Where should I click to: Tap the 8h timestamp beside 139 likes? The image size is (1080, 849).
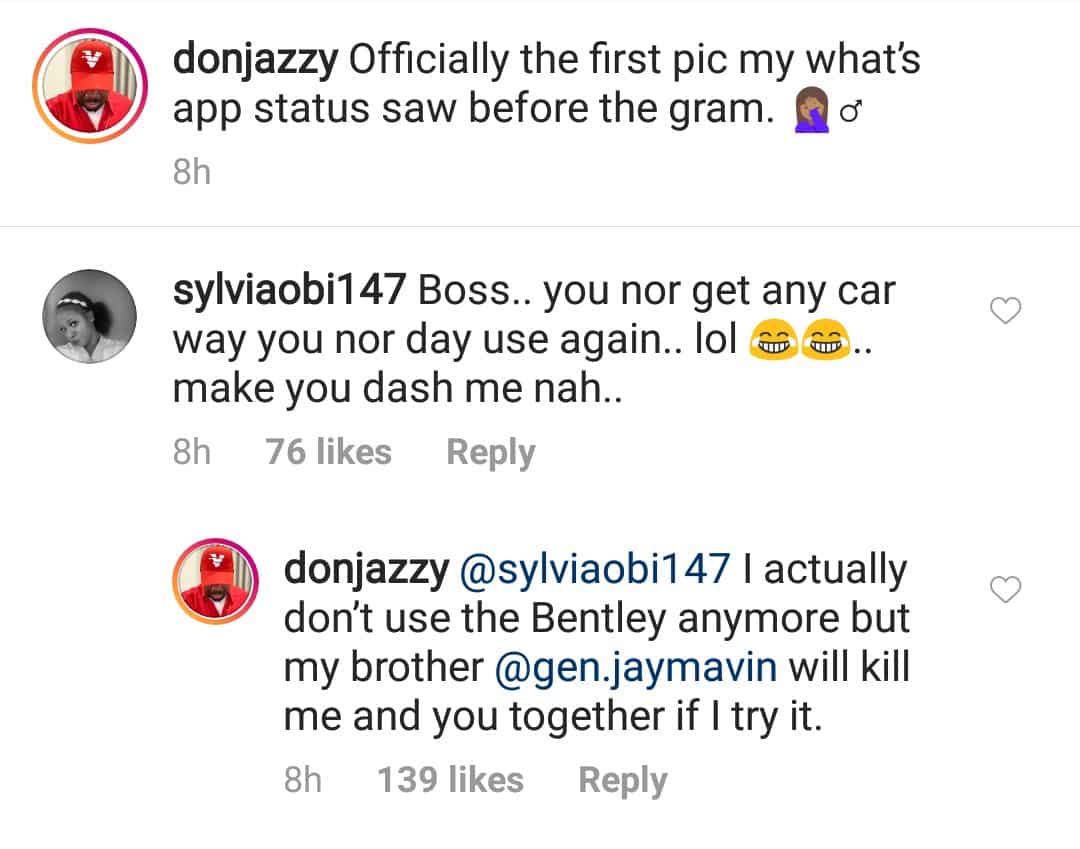click(303, 780)
